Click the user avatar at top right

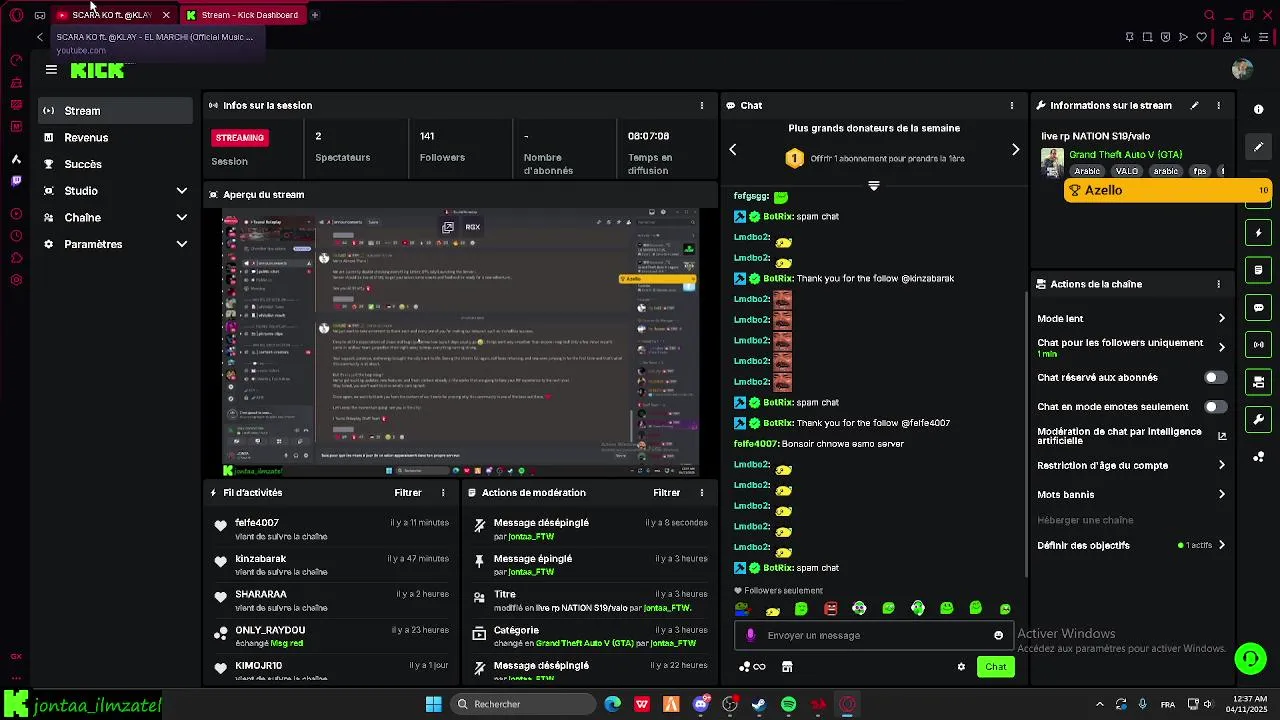click(x=1242, y=69)
